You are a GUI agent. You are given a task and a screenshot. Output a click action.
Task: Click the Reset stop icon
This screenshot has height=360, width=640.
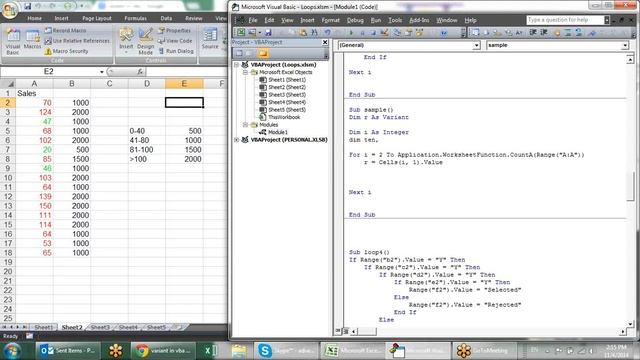click(x=373, y=33)
